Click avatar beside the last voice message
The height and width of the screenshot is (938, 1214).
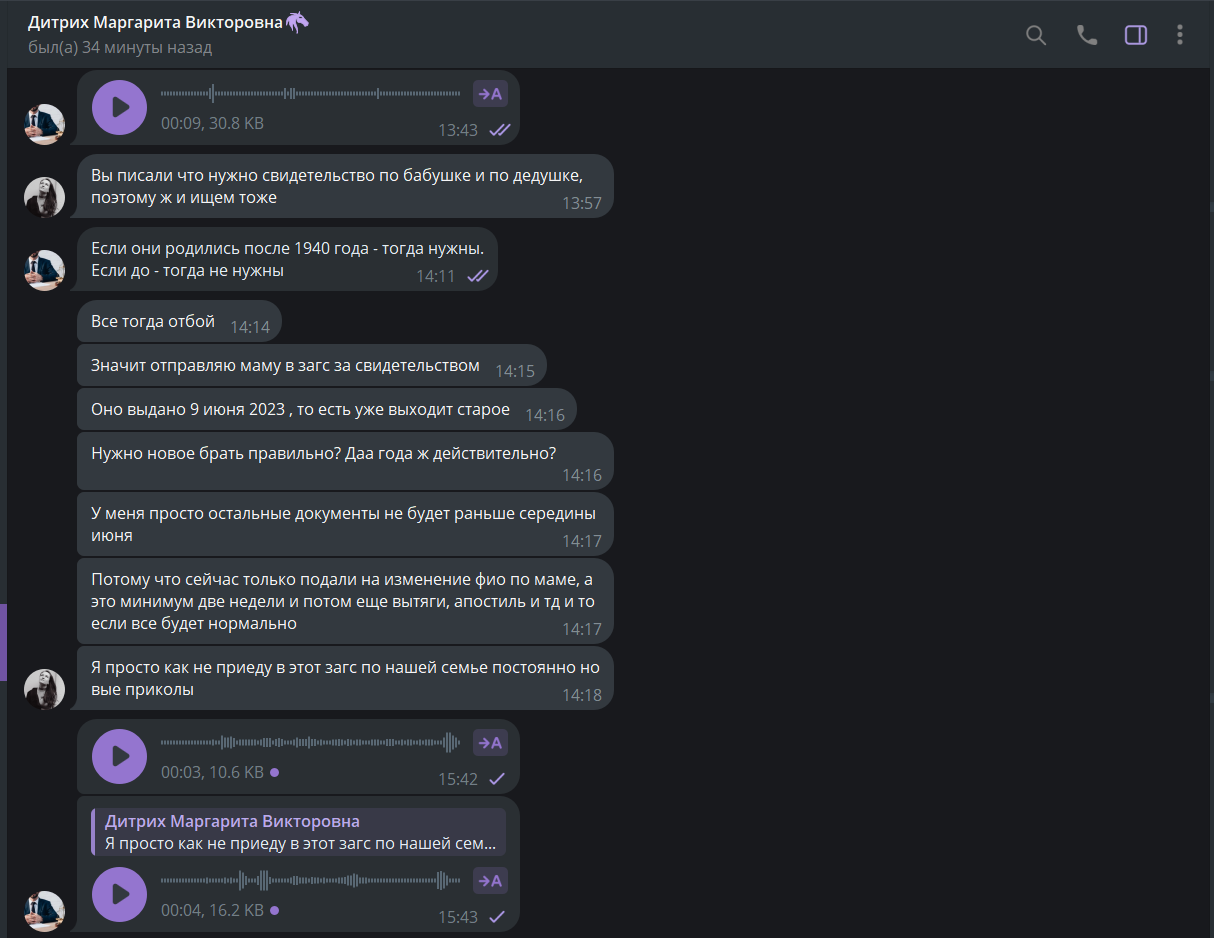click(44, 911)
